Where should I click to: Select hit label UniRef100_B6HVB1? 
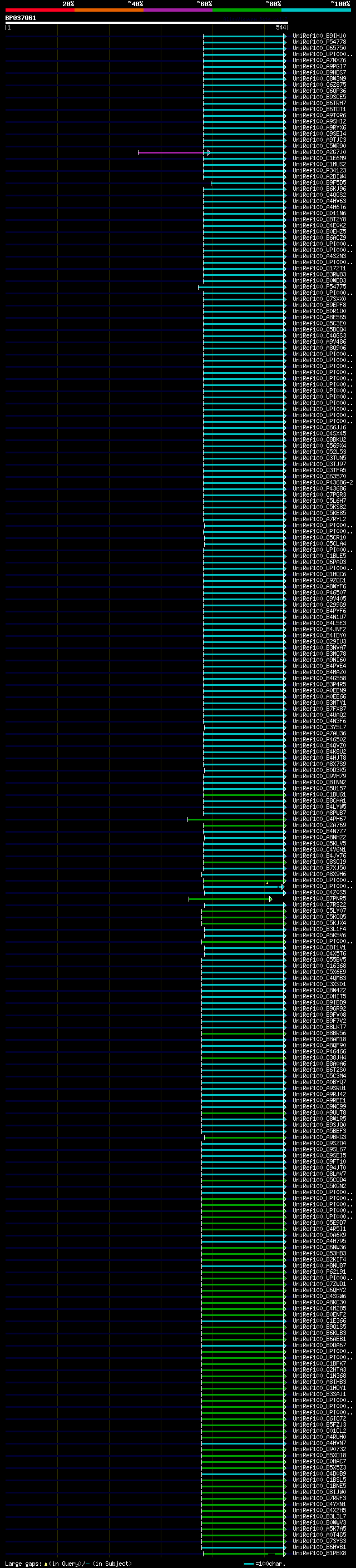pyautogui.click(x=319, y=1547)
